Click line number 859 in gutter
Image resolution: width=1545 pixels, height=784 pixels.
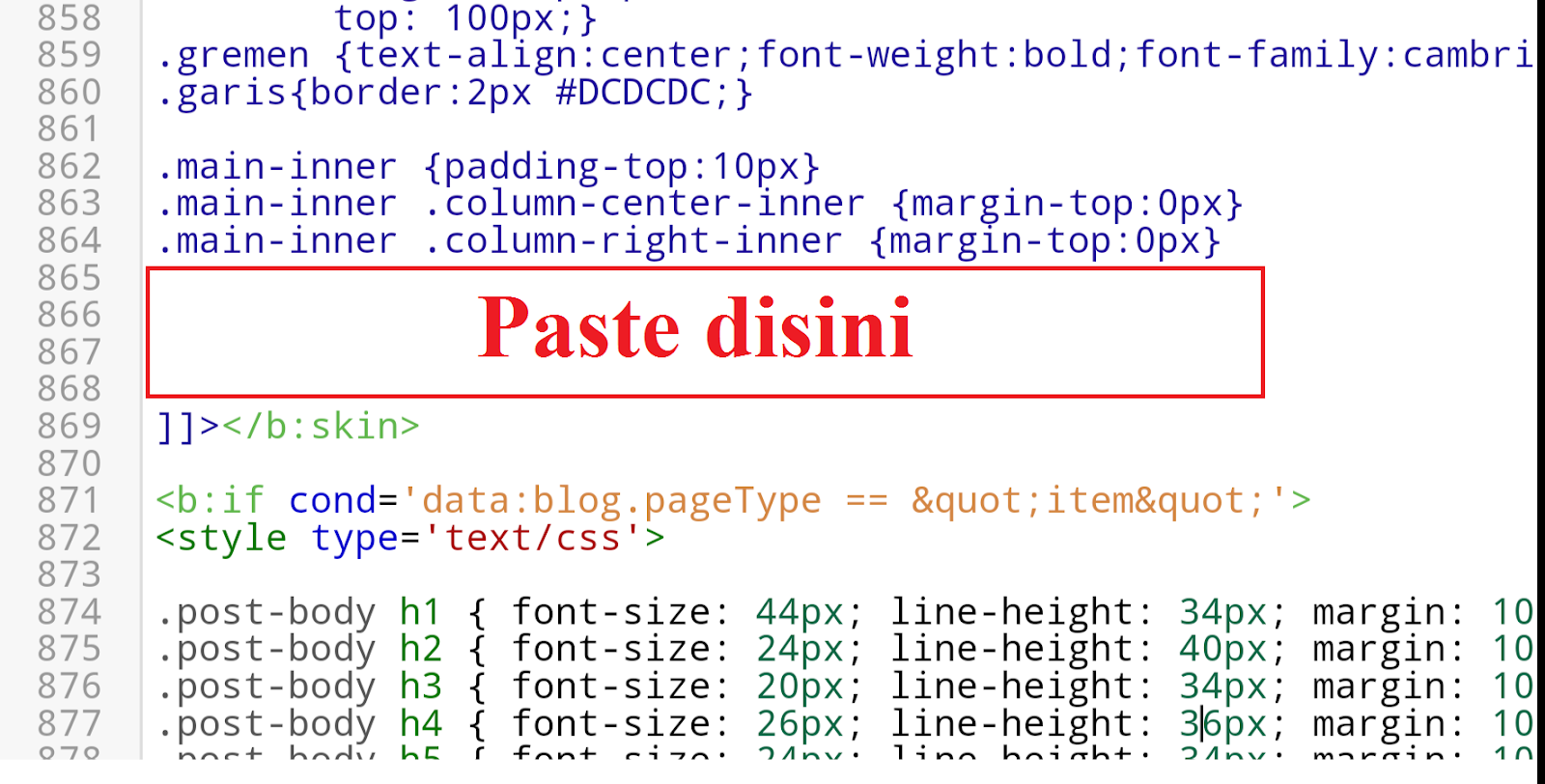coord(70,55)
